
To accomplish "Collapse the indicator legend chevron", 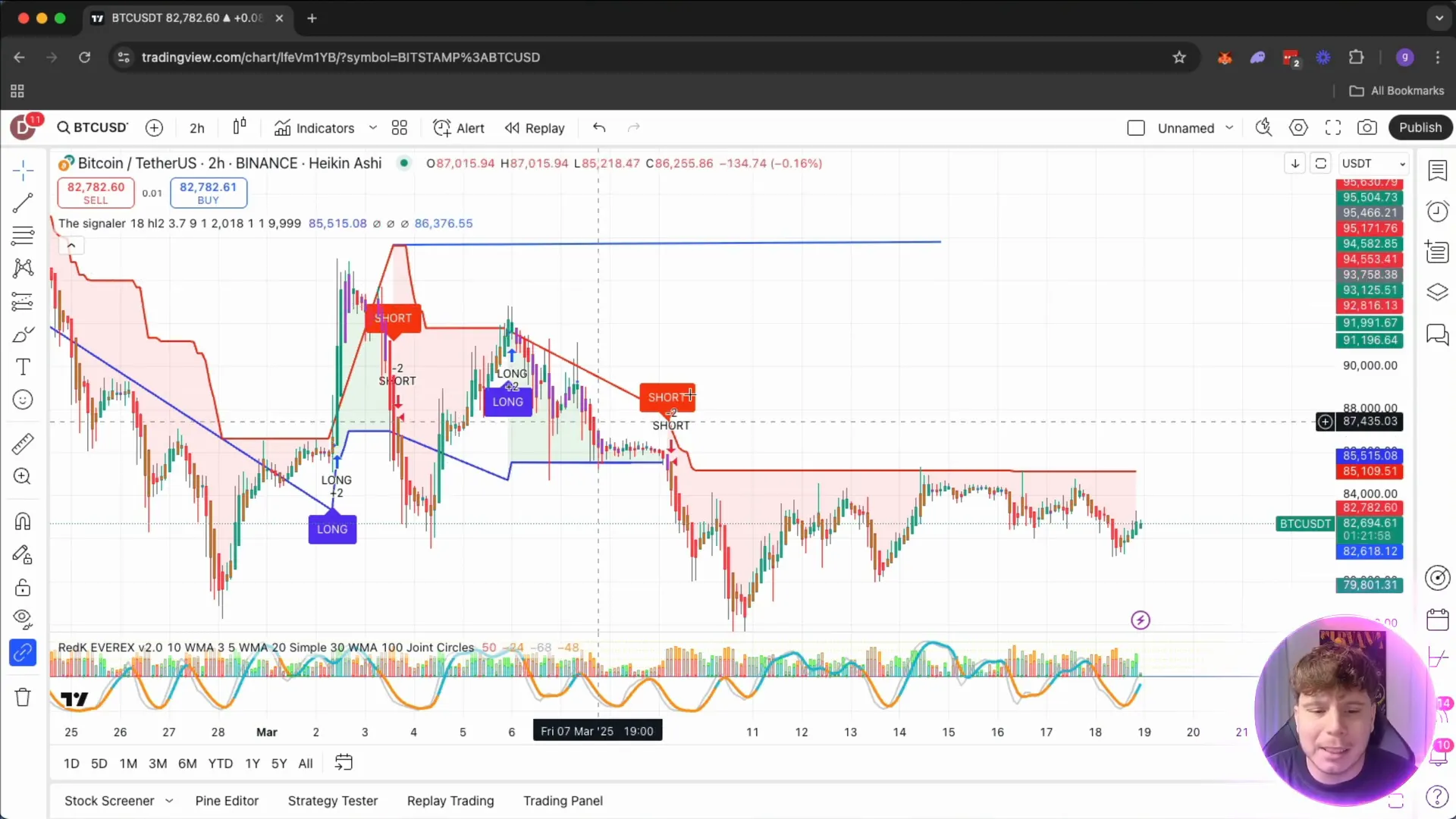I will pos(71,245).
